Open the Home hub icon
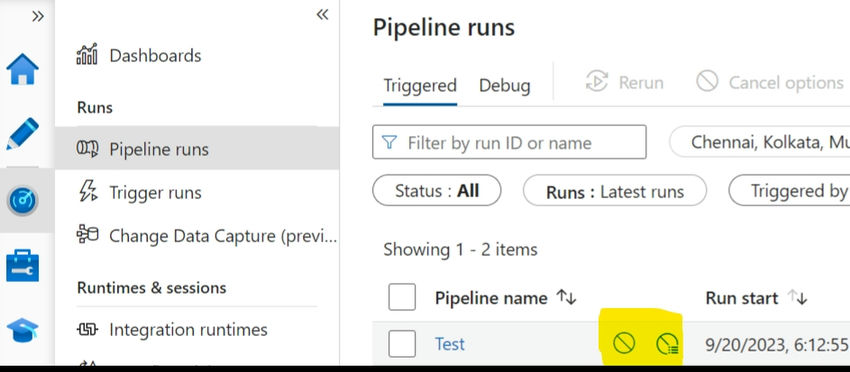850x372 pixels. (x=22, y=69)
